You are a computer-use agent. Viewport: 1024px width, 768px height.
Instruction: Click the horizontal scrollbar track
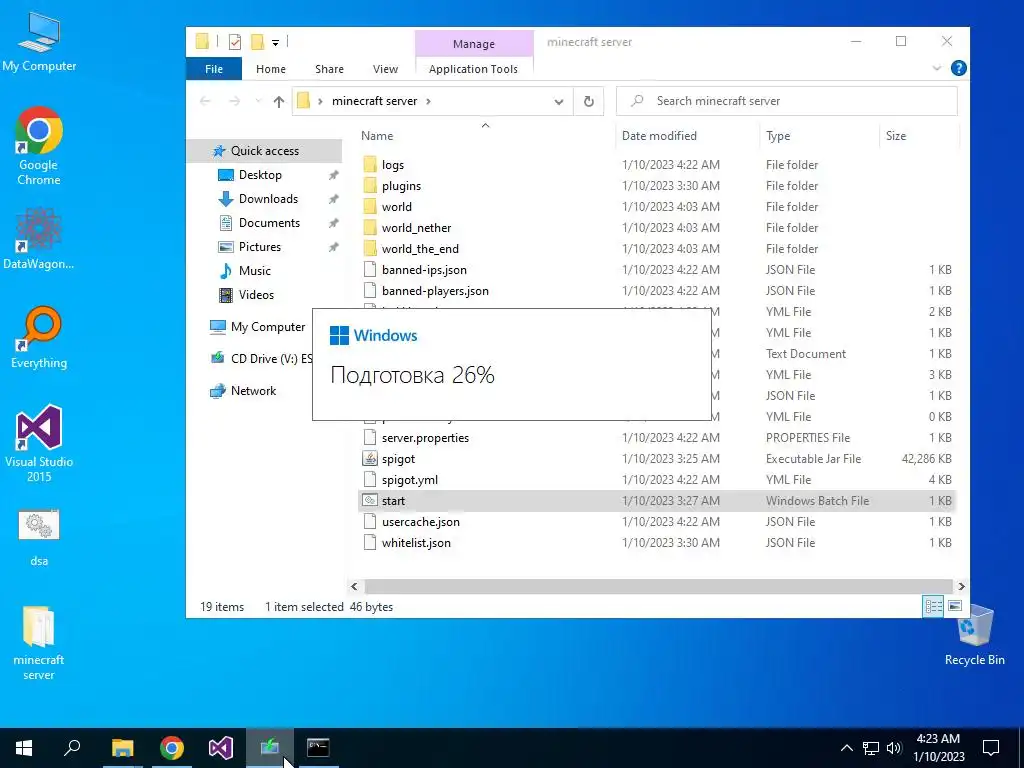pyautogui.click(x=658, y=586)
